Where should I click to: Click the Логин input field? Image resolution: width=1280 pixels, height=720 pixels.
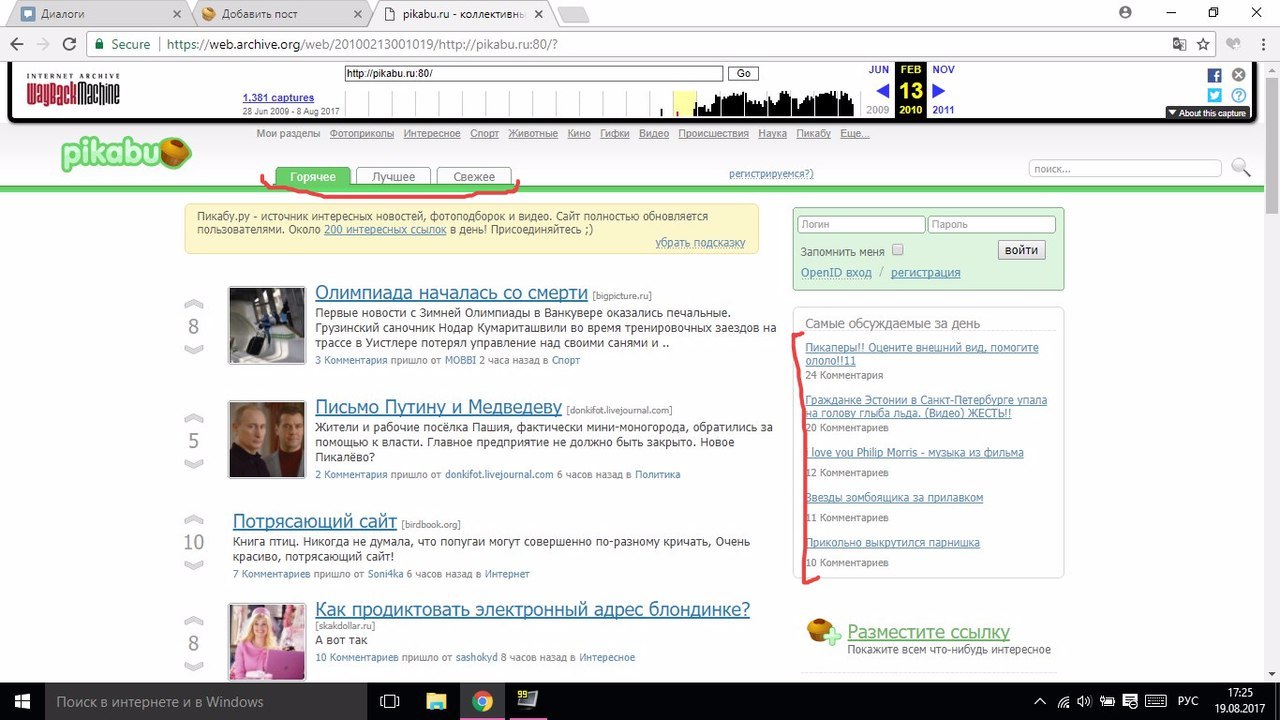click(x=862, y=224)
